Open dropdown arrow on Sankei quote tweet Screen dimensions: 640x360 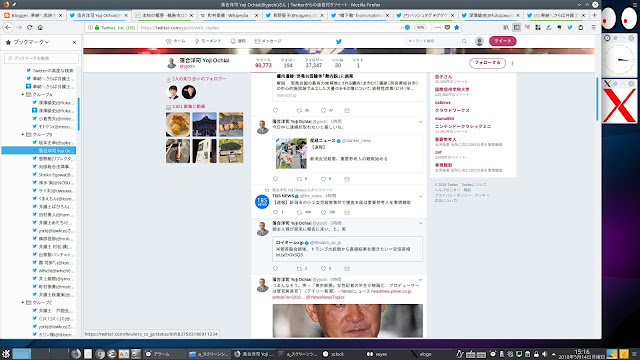(x=420, y=122)
